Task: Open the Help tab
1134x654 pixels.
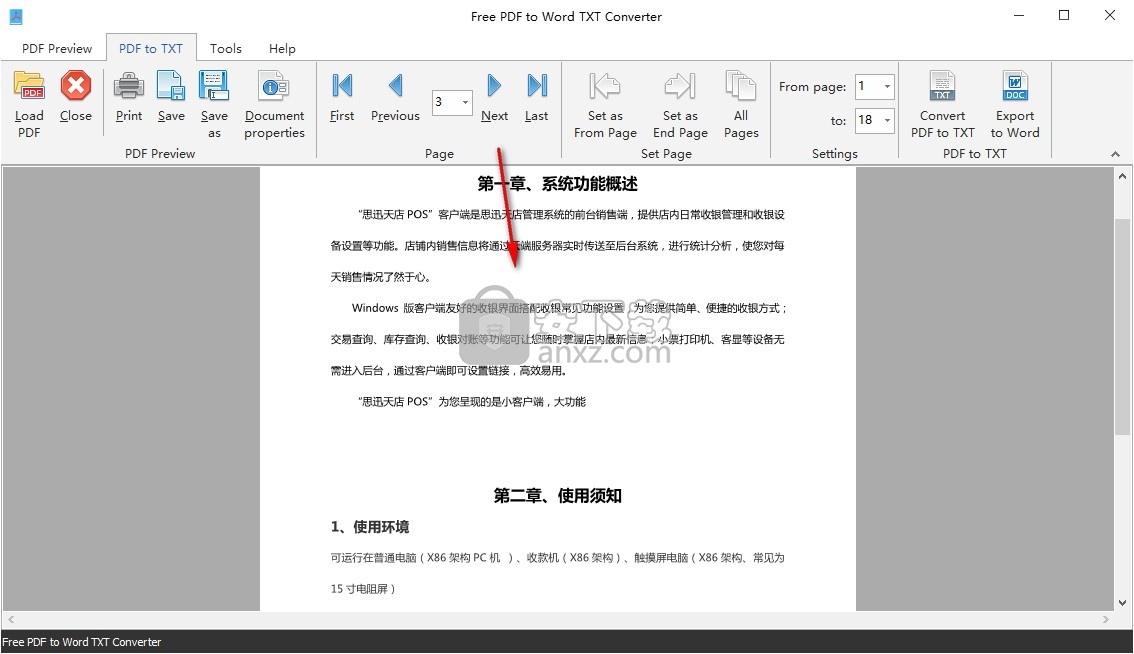Action: 282,48
